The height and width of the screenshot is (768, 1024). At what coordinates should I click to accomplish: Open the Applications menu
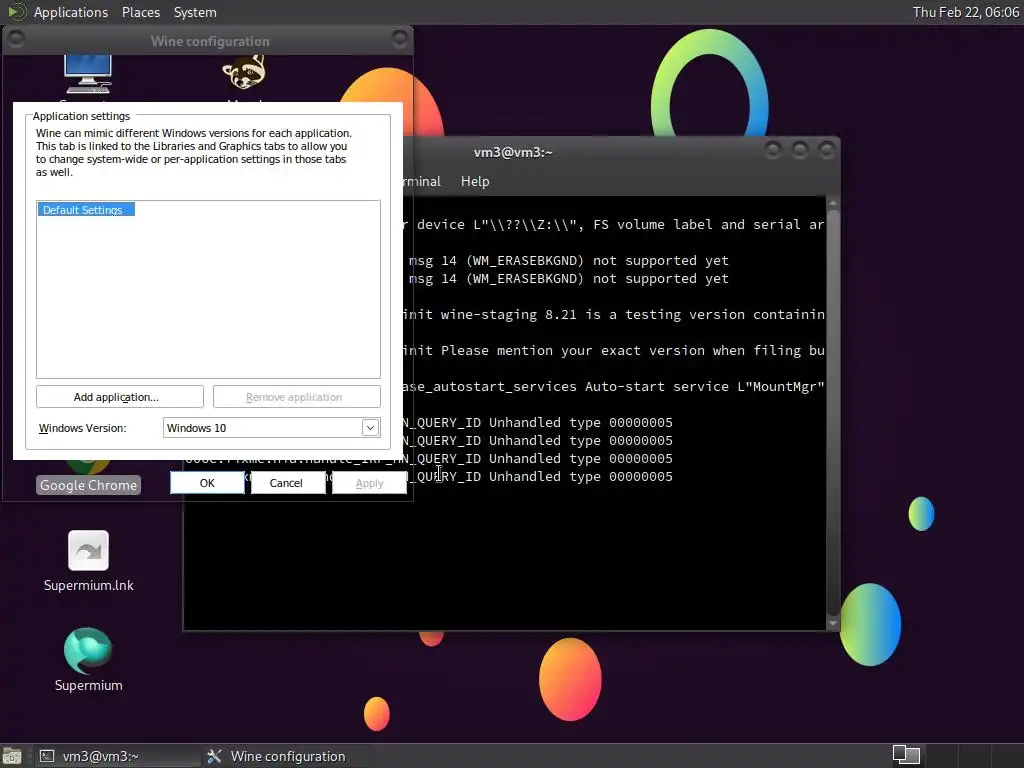[x=71, y=12]
